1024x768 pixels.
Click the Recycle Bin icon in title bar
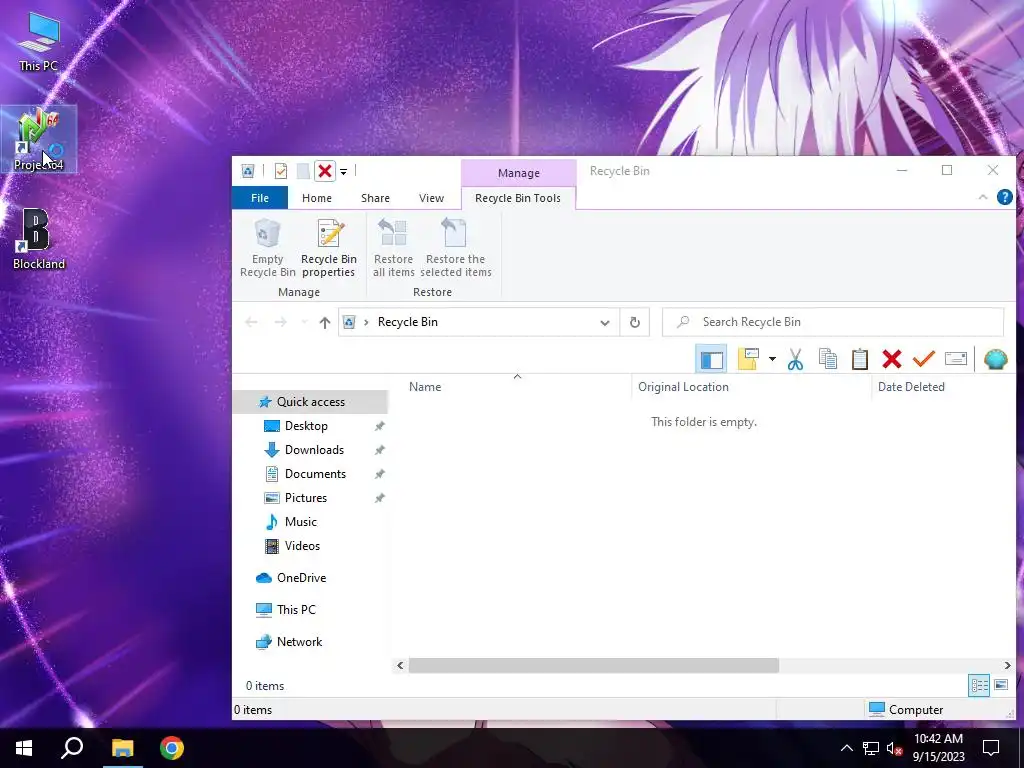(x=248, y=171)
